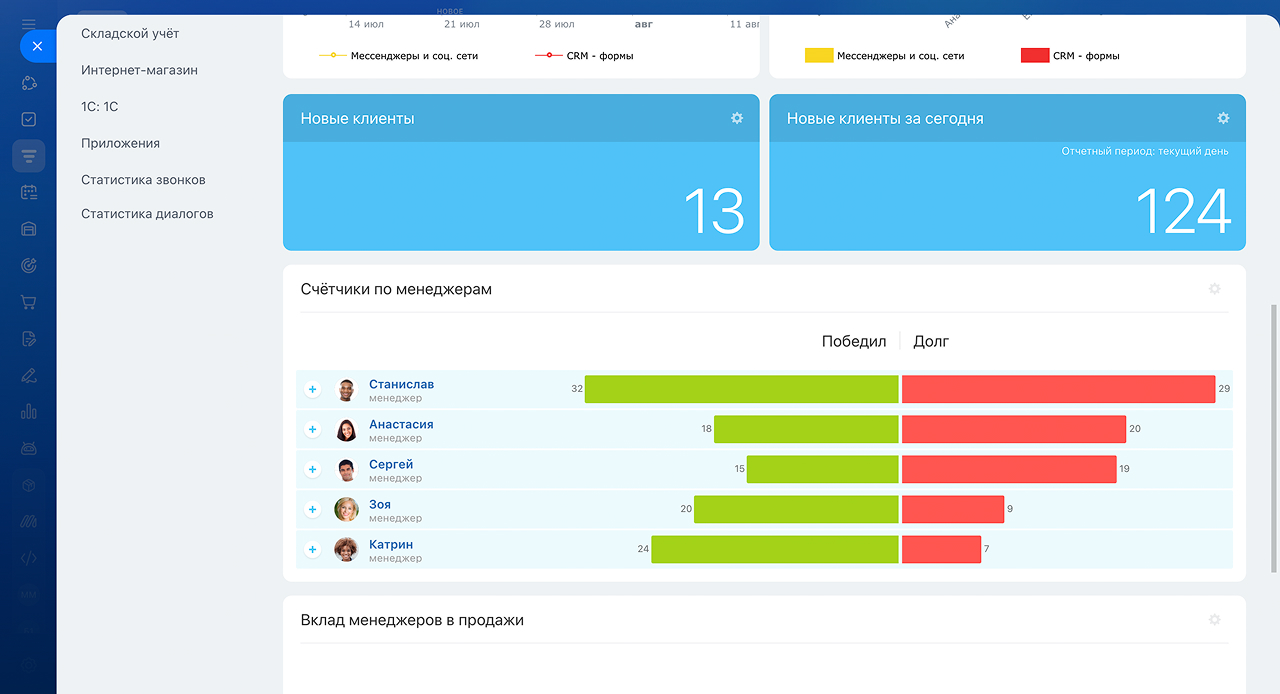The width and height of the screenshot is (1280, 694).
Task: Click Станислав's avatar photo
Action: (x=346, y=390)
